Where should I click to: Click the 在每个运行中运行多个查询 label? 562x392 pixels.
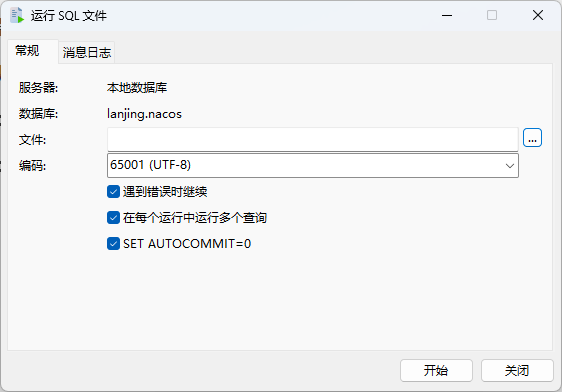[x=195, y=217]
